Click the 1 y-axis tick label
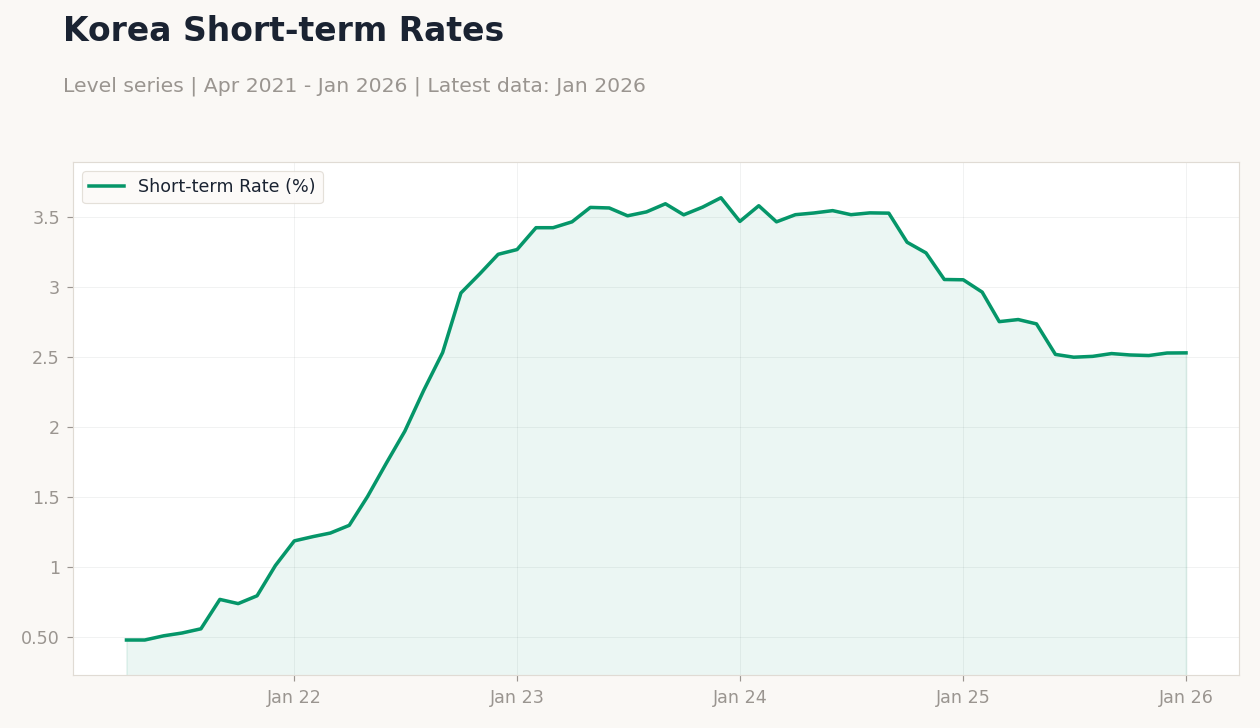This screenshot has width=1260, height=728. 55,568
